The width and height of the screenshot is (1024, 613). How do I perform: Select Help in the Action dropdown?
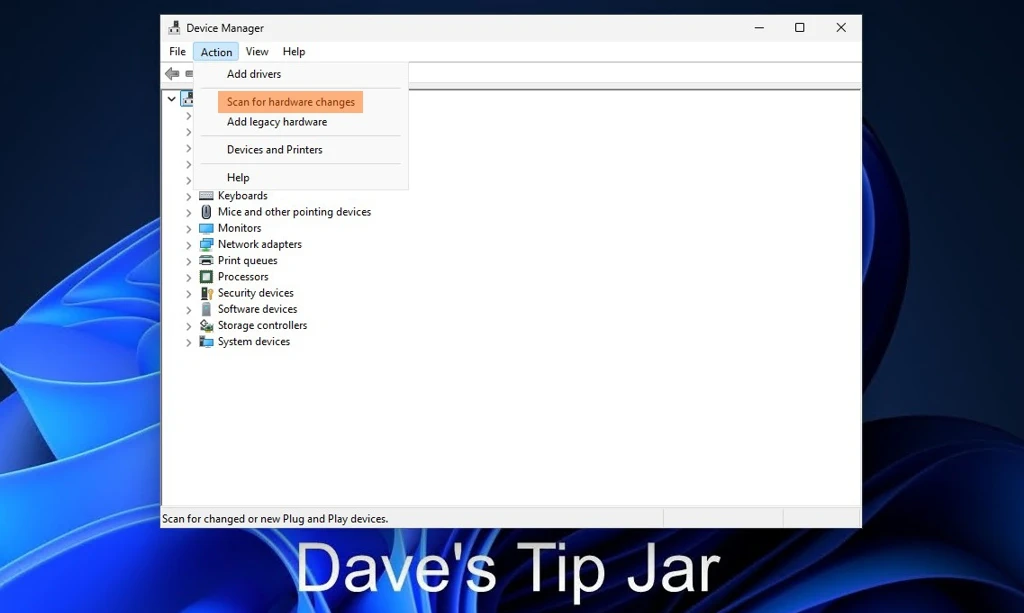[238, 178]
